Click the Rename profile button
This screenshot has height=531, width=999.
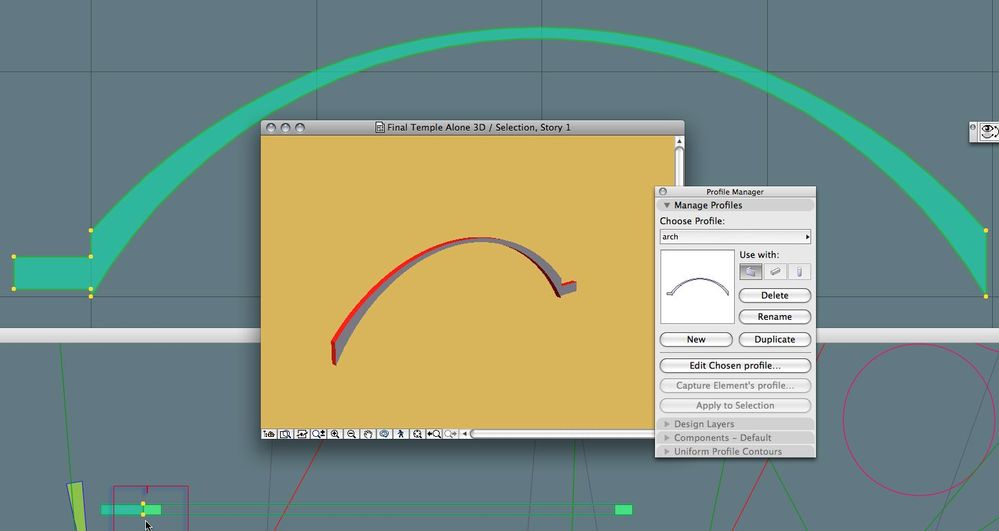(775, 317)
